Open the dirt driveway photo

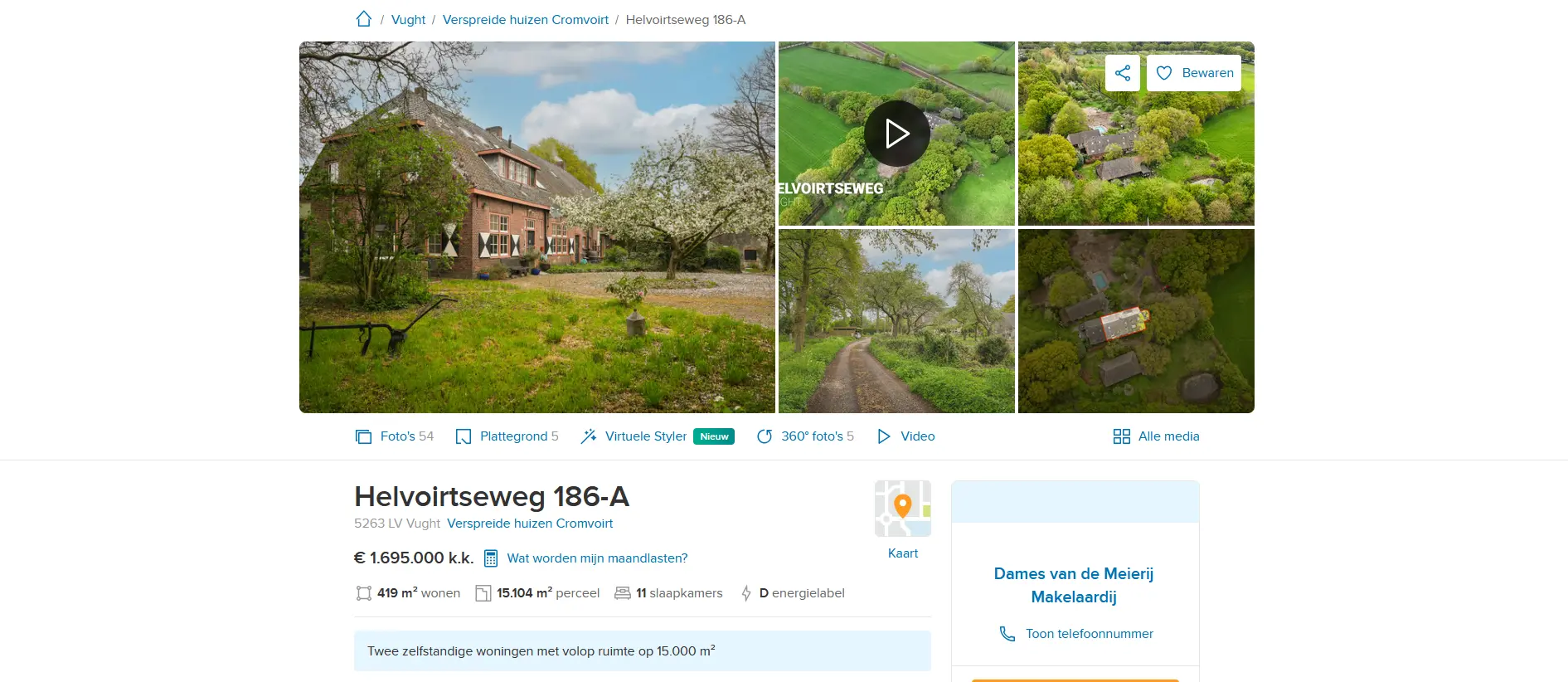896,321
